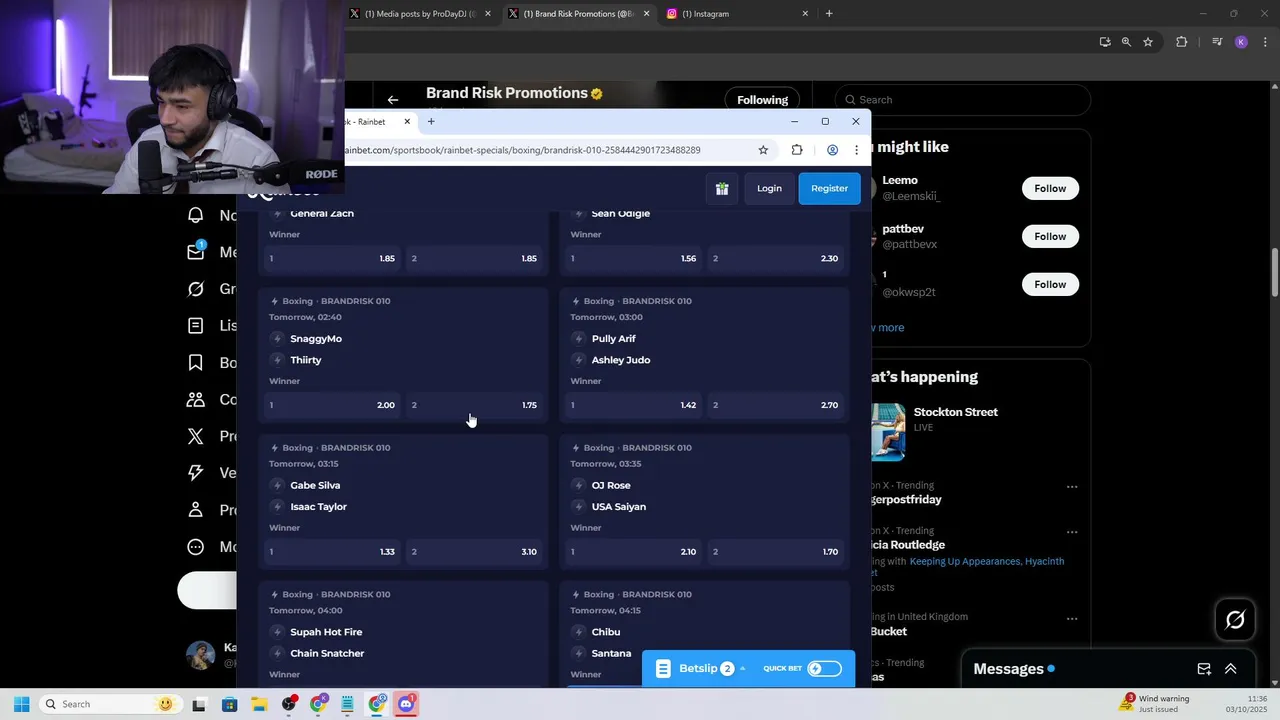
Task: Open Discord from the taskbar
Action: [406, 704]
